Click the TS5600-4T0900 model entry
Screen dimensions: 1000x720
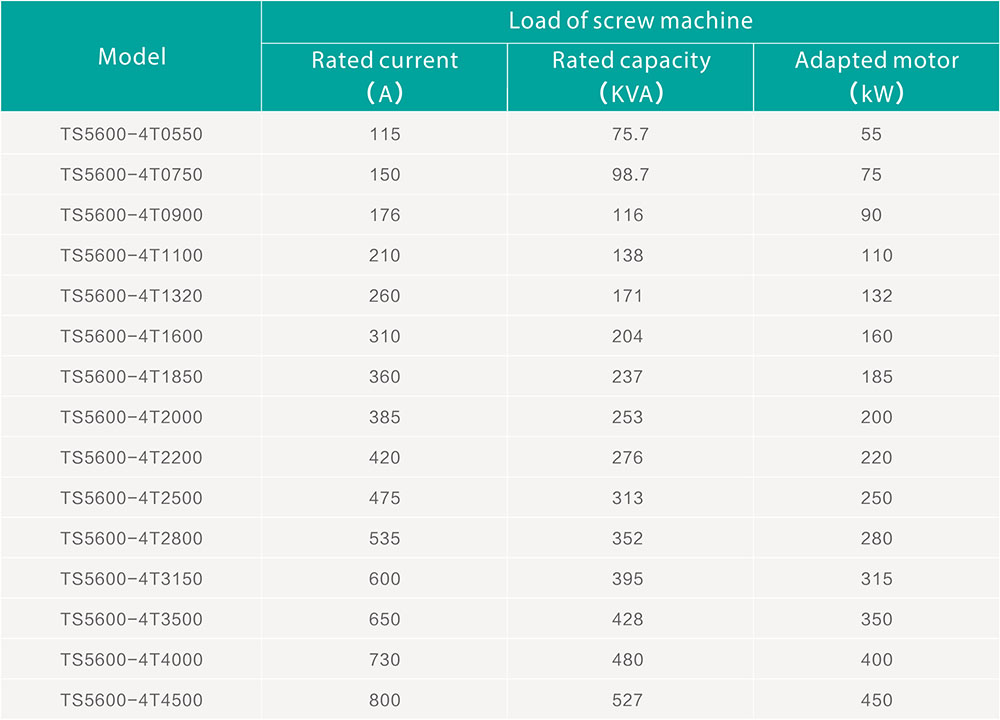tap(131, 215)
